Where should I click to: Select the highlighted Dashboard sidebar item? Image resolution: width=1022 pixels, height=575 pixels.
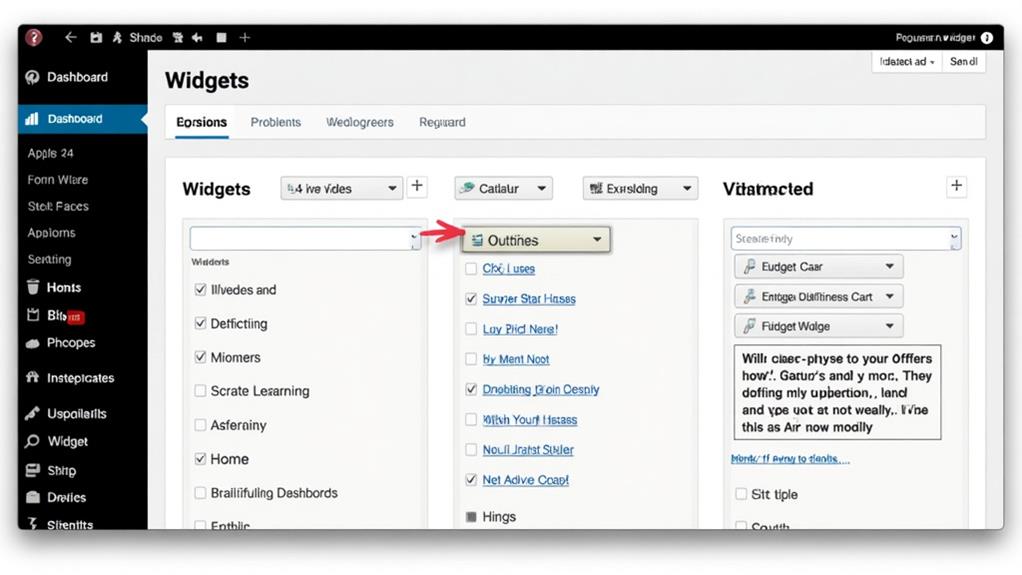pyautogui.click(x=82, y=119)
